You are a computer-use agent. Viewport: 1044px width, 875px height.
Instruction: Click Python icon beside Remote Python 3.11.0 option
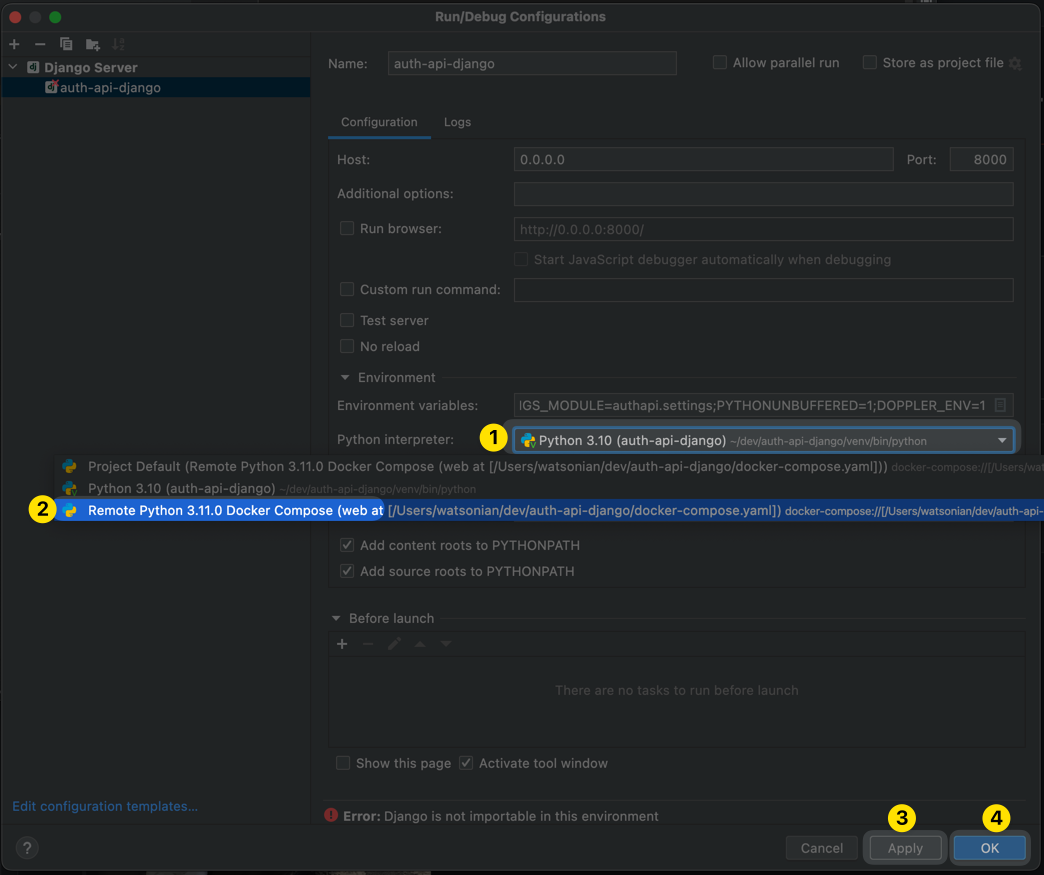[x=69, y=510]
